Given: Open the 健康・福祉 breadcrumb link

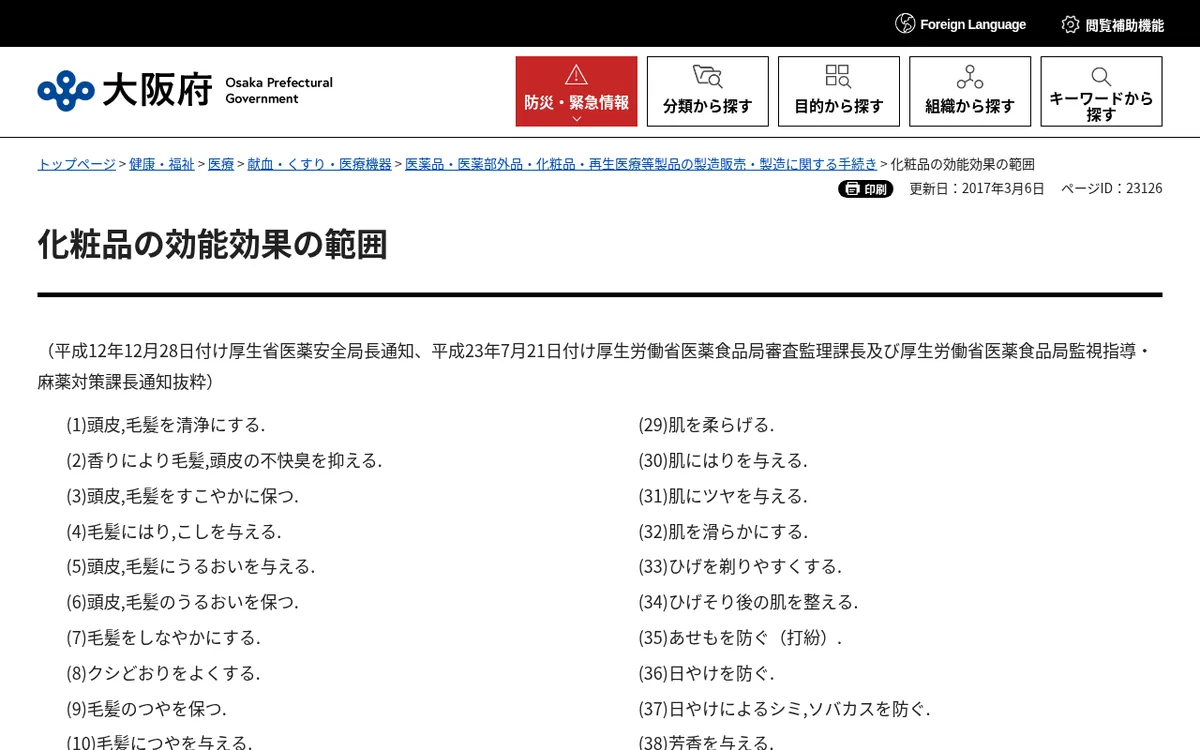Looking at the screenshot, I should click(162, 164).
